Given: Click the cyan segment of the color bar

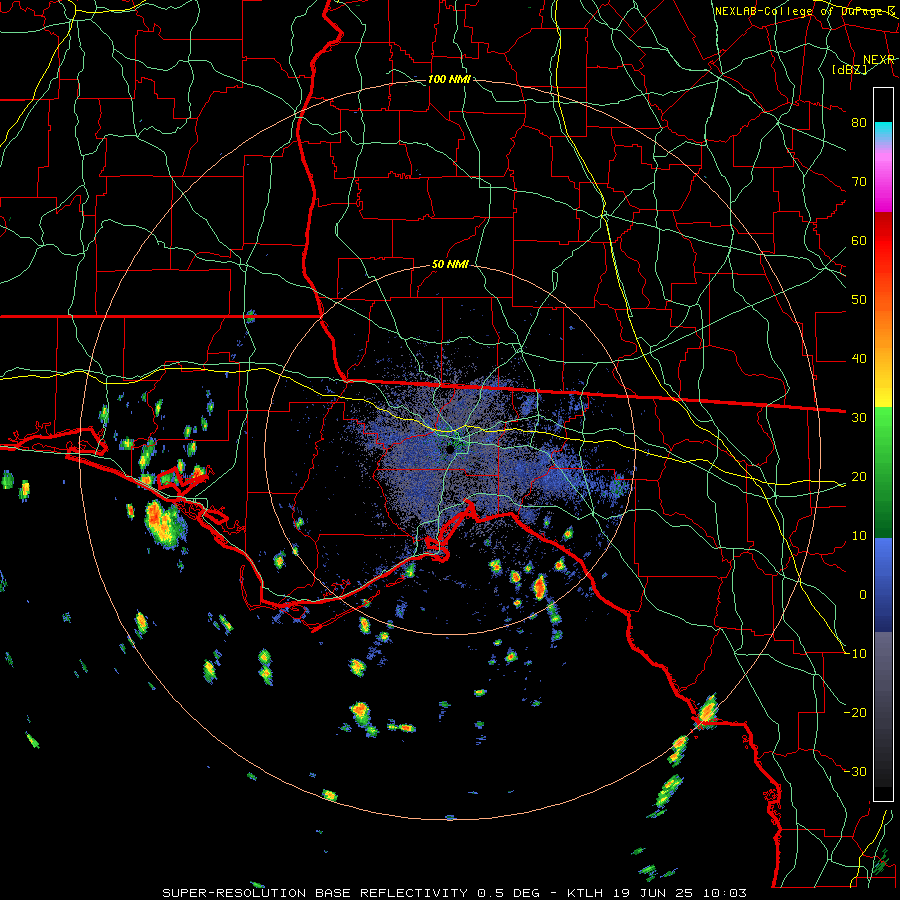Looking at the screenshot, I should coord(883,131).
